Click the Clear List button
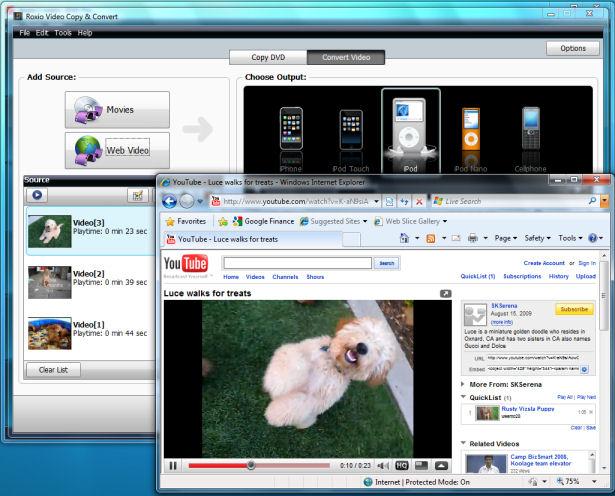615x496 pixels. tap(53, 369)
